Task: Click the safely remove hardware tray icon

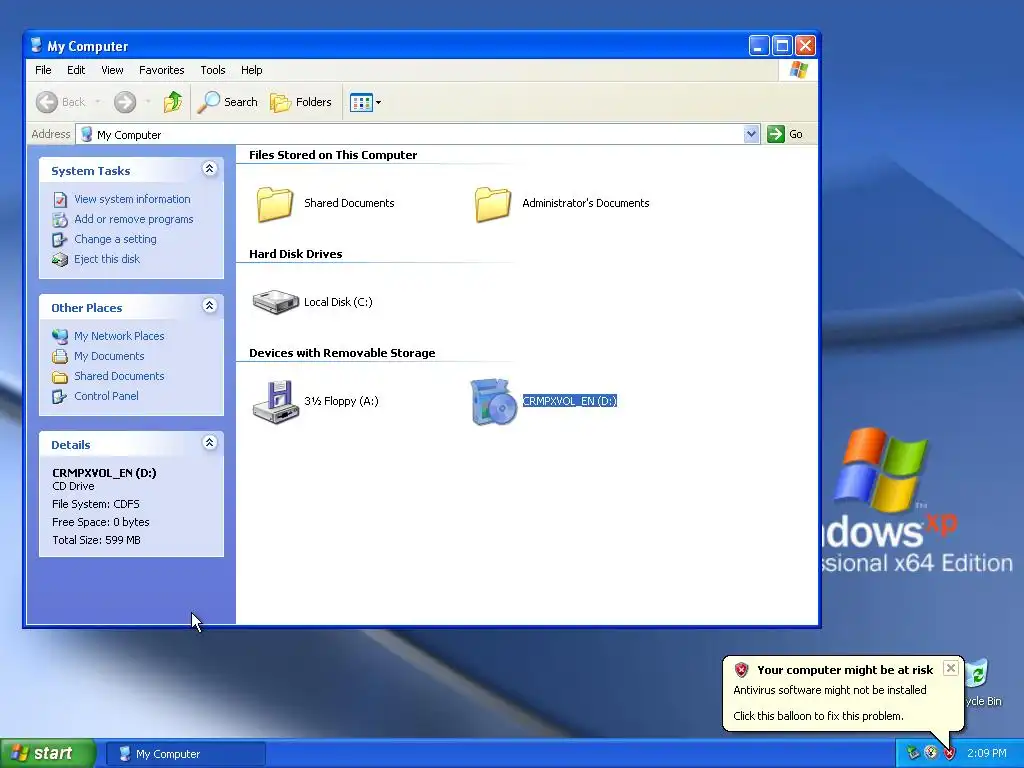Action: [913, 754]
